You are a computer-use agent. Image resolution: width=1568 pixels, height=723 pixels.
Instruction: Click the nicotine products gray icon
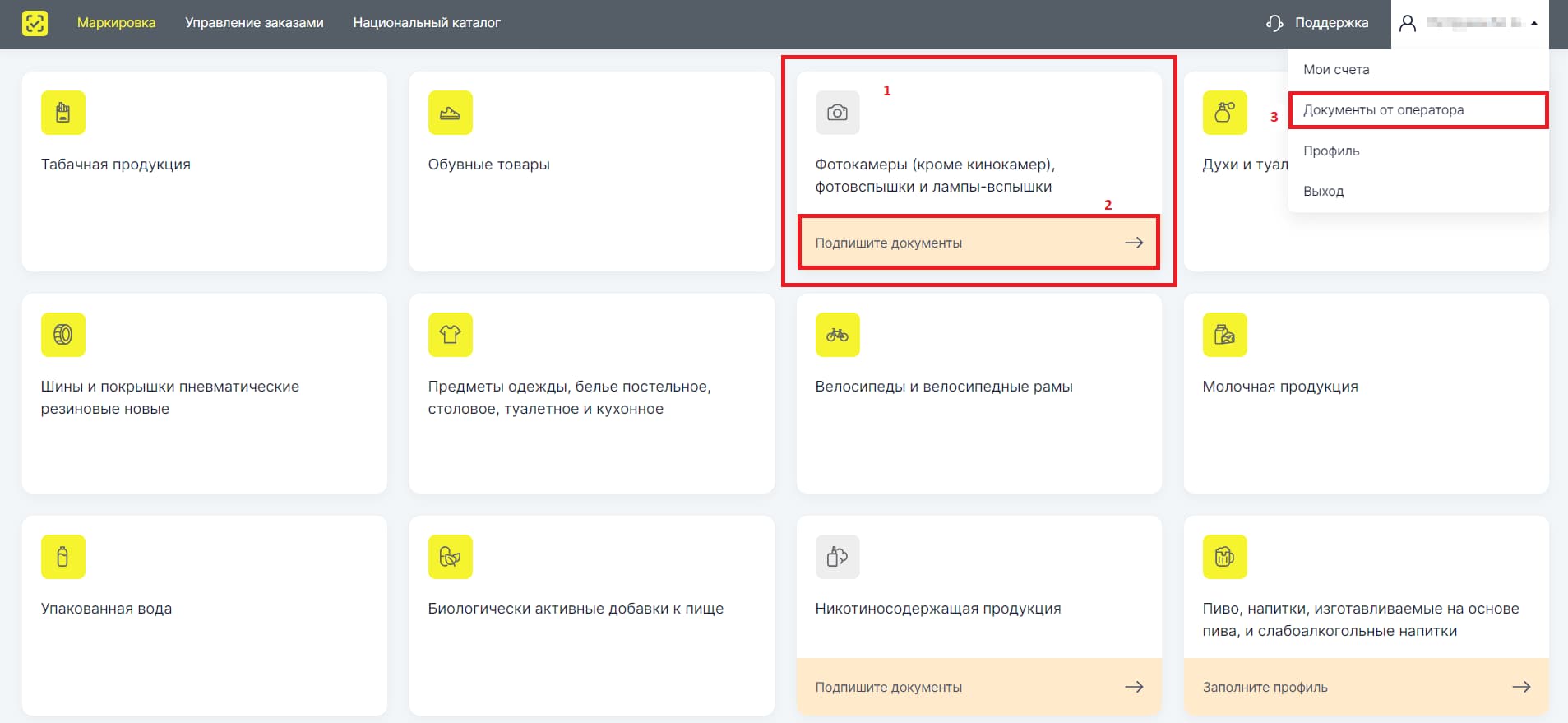pos(838,557)
